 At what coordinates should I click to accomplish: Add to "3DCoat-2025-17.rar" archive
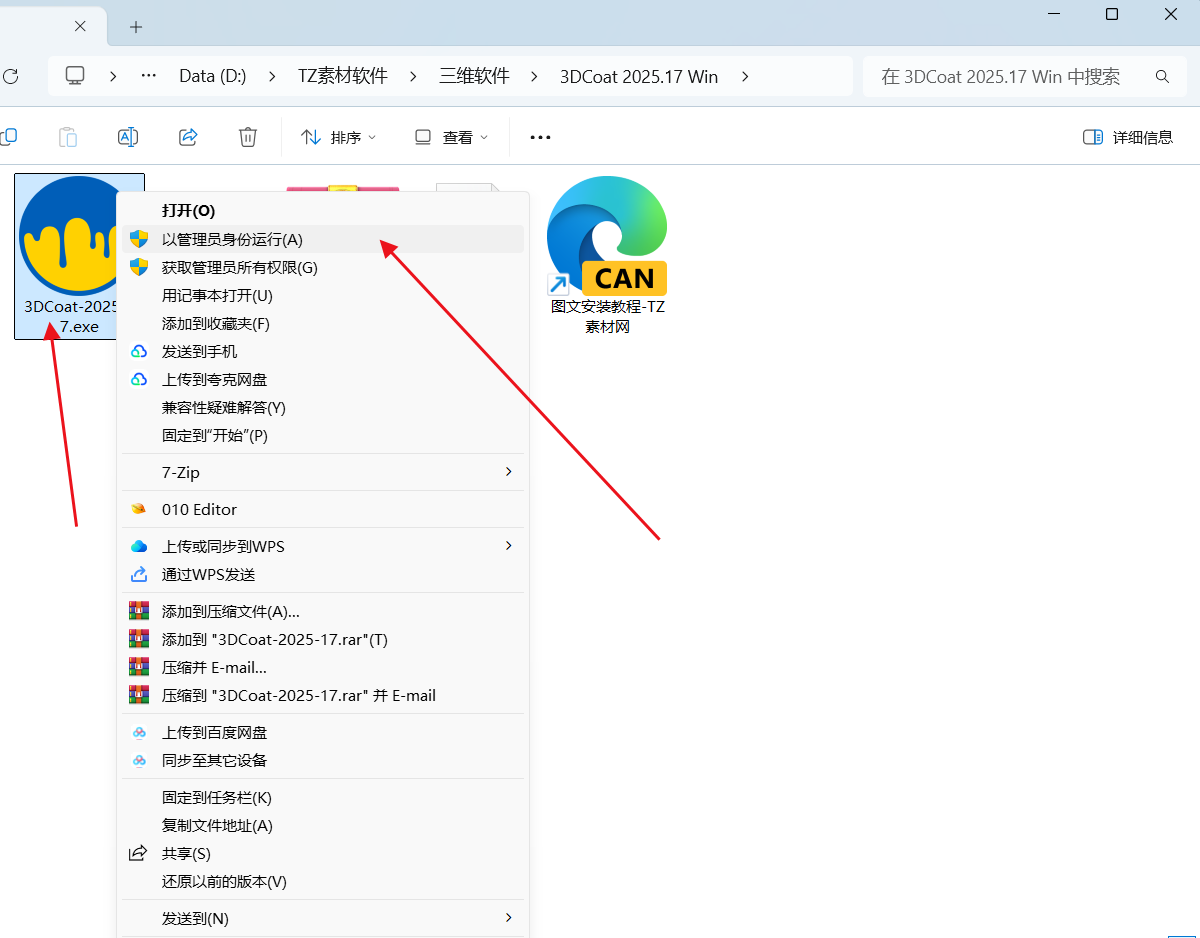click(x=323, y=639)
